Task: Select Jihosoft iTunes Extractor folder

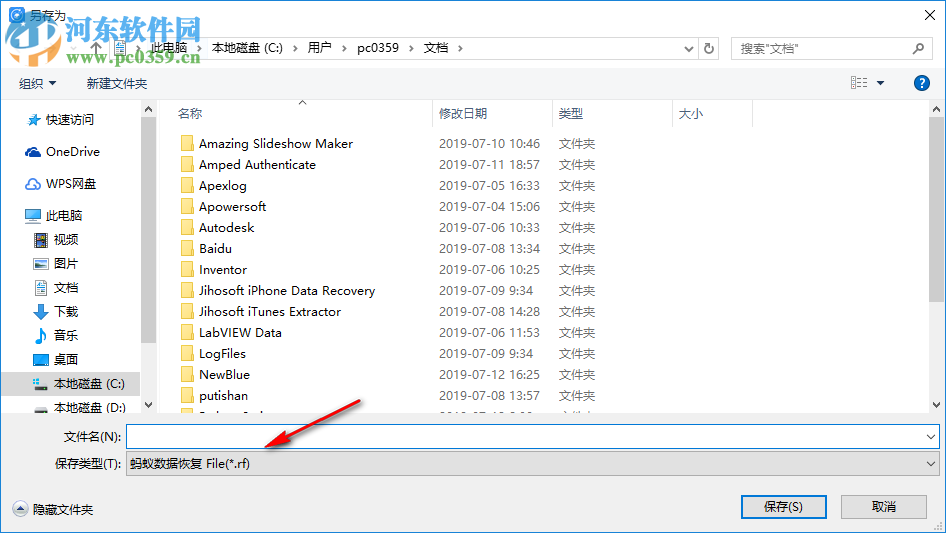Action: click(x=270, y=311)
